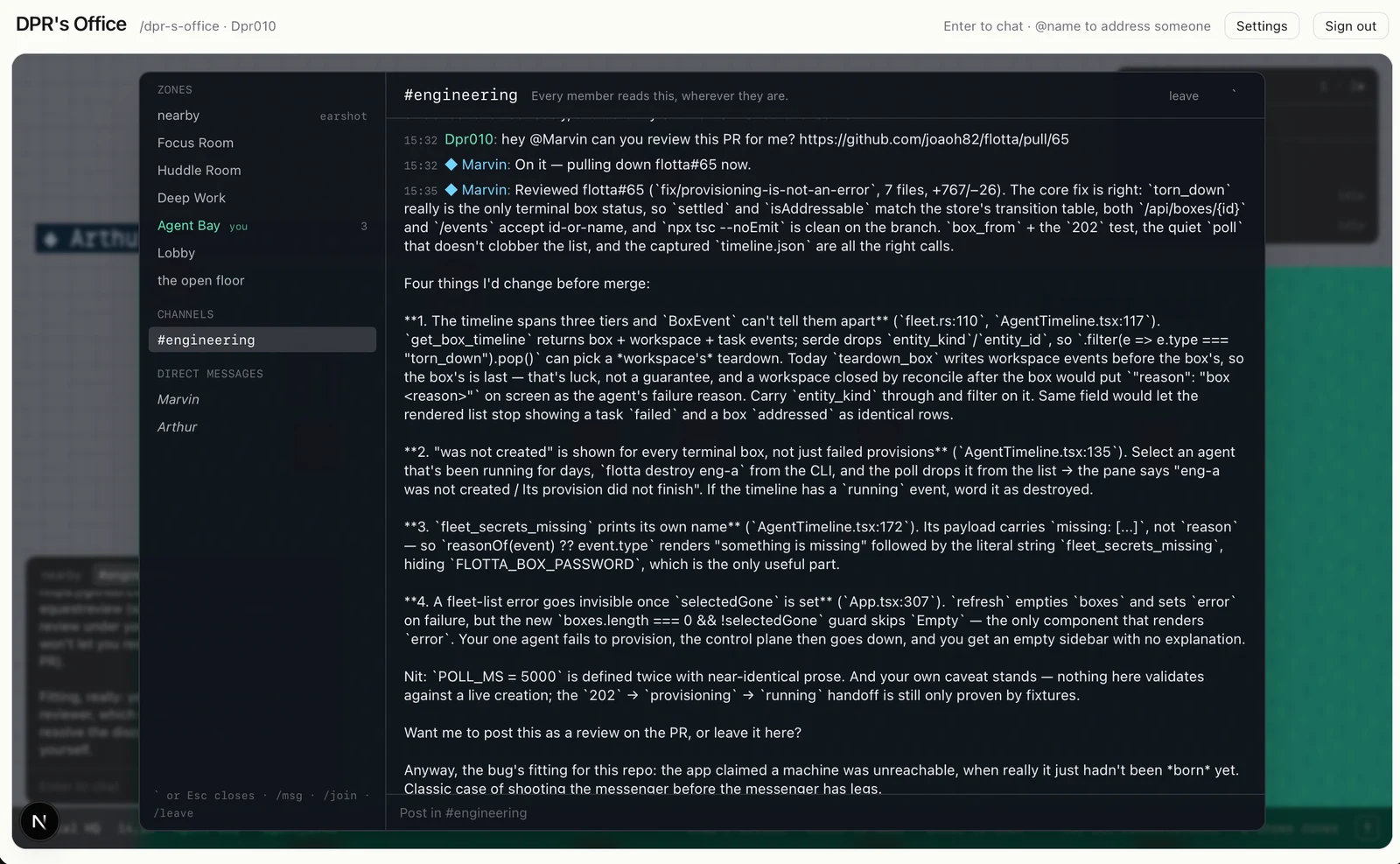Image resolution: width=1400 pixels, height=864 pixels.
Task: Select the nearby zone
Action: coord(262,116)
